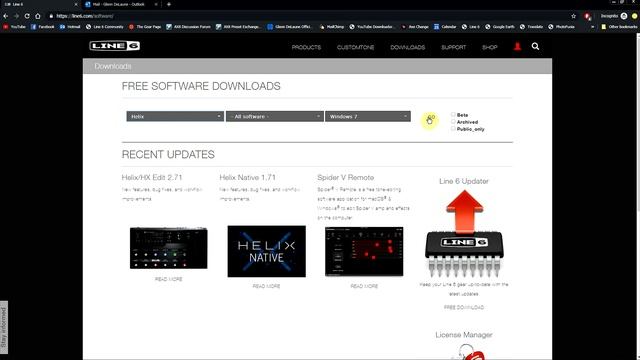Click Read More under Helix Native
Screen dimensions: 640x360
[266, 286]
